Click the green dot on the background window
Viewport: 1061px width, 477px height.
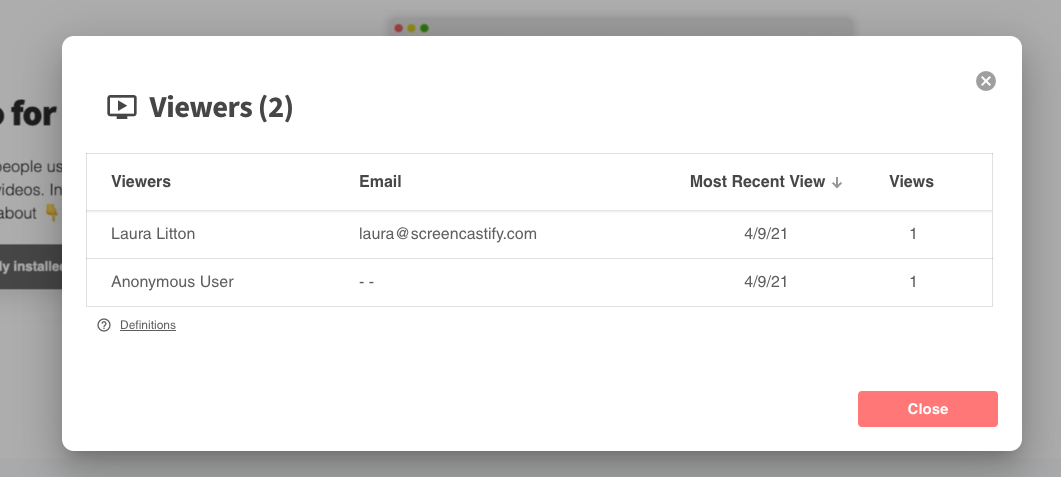pos(425,28)
